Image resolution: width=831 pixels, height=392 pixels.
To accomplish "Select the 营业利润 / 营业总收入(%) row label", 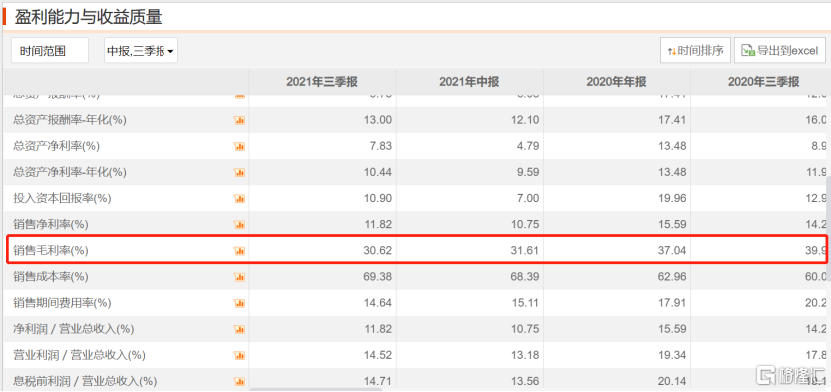I will (x=79, y=355).
